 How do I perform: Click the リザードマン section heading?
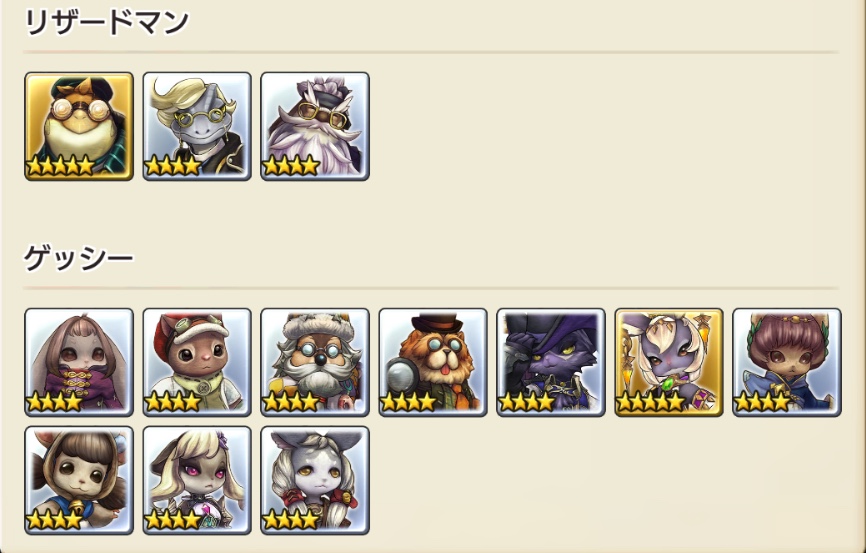[107, 23]
